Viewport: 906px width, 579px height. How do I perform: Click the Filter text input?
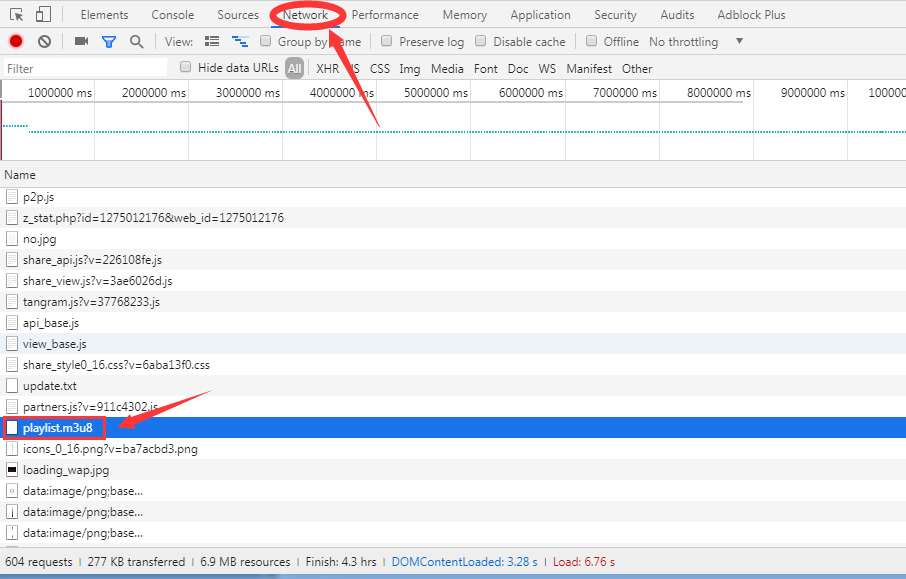[86, 68]
